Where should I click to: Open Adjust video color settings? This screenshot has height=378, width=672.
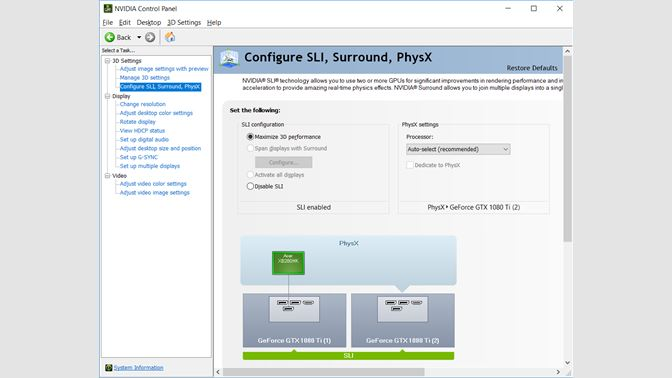pos(153,184)
